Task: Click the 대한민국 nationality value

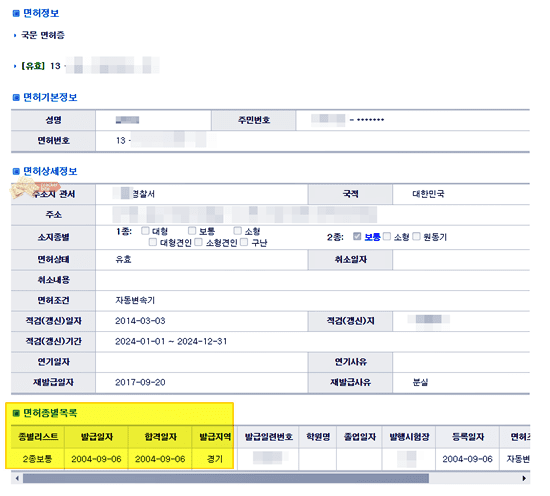Action: [428, 194]
